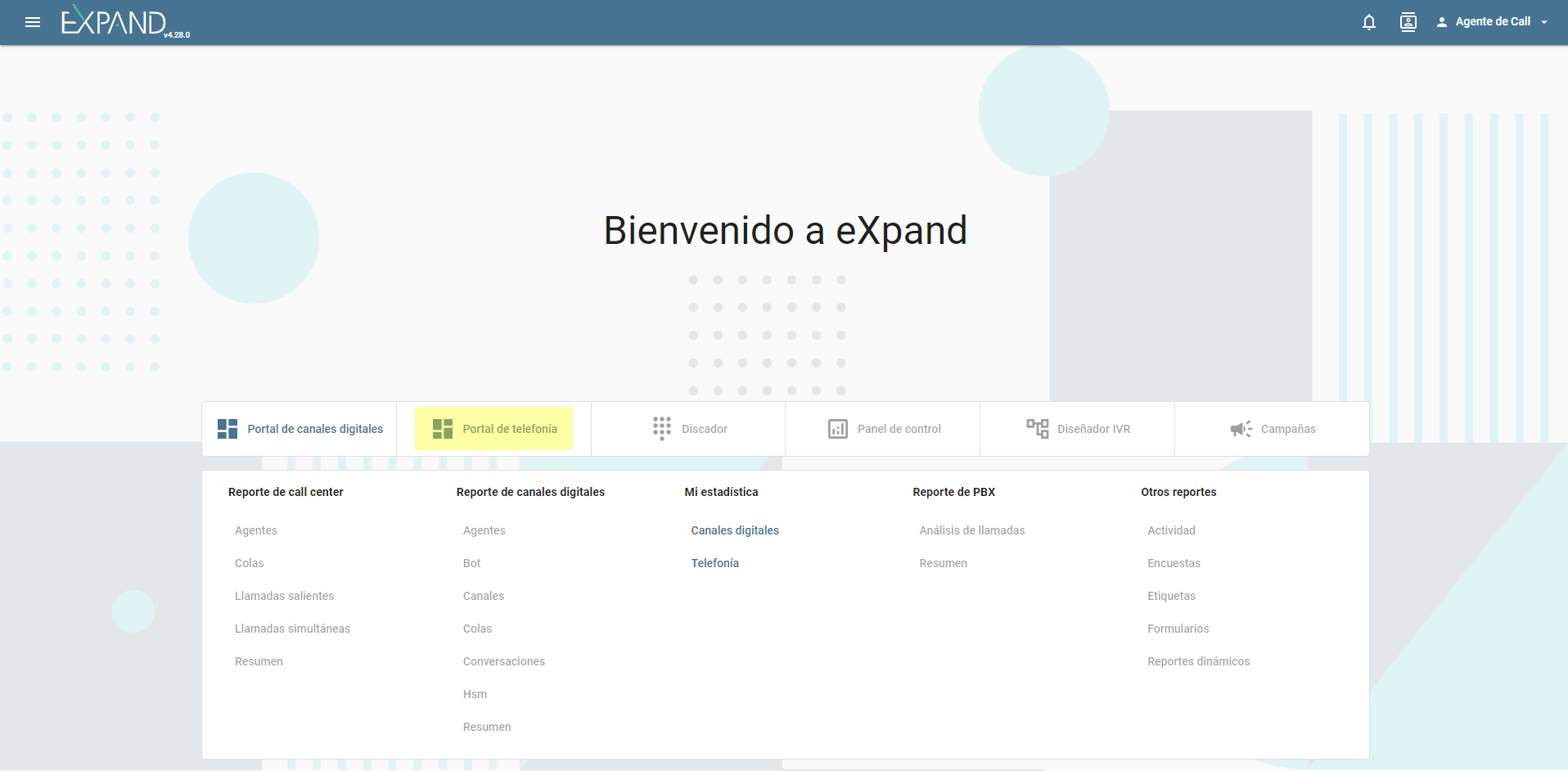1568x771 pixels.
Task: Open Canales digitales under Mi estadística
Action: coord(736,530)
